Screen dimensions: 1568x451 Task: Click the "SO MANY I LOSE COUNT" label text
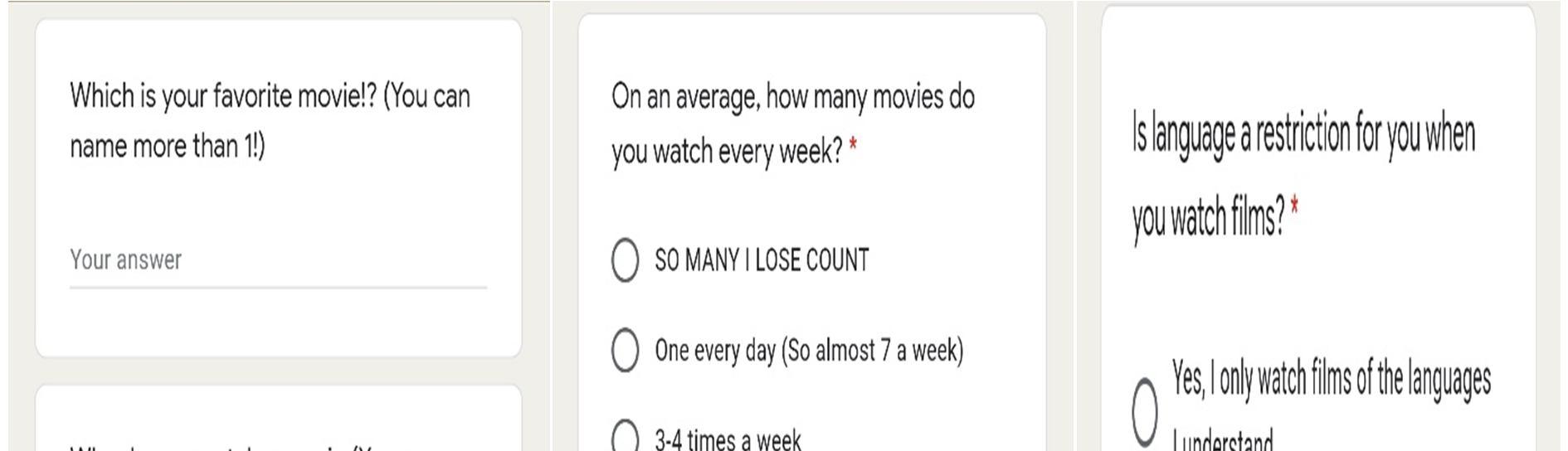coord(762,260)
